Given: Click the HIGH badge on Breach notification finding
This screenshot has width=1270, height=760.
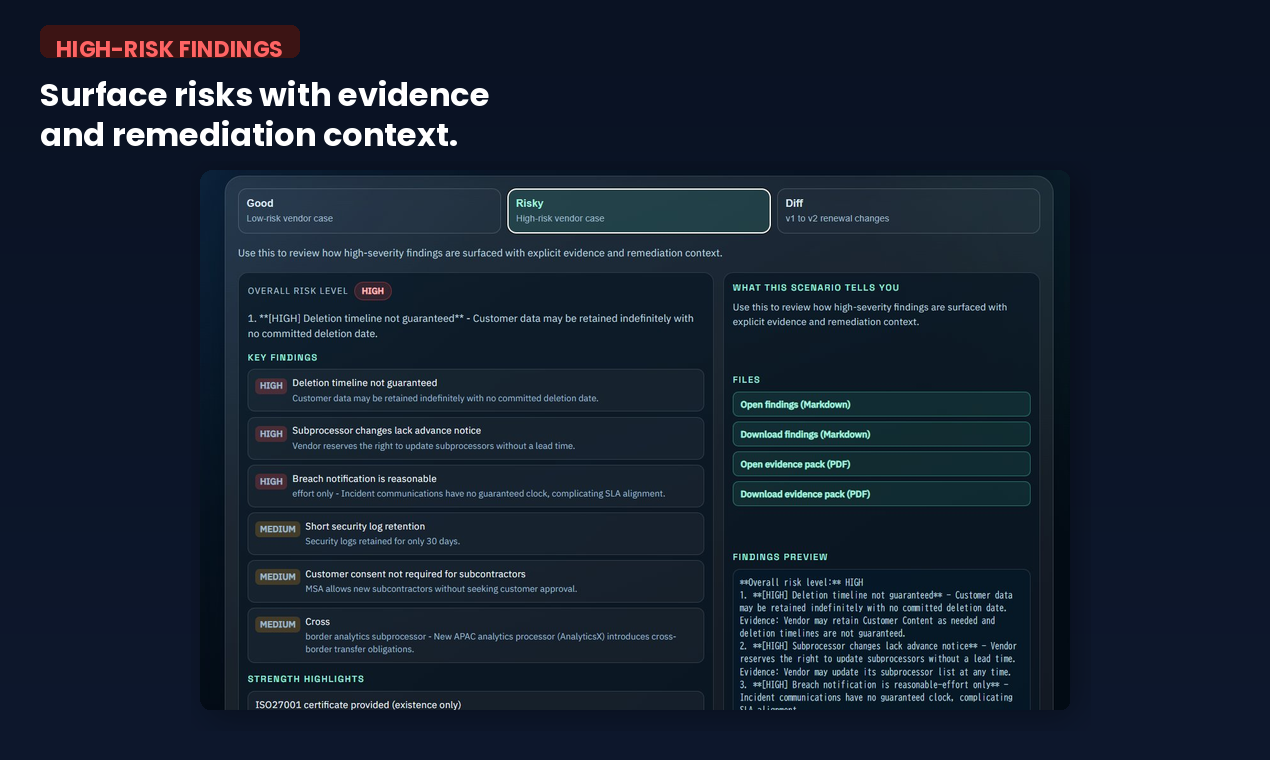Looking at the screenshot, I should pos(270,481).
